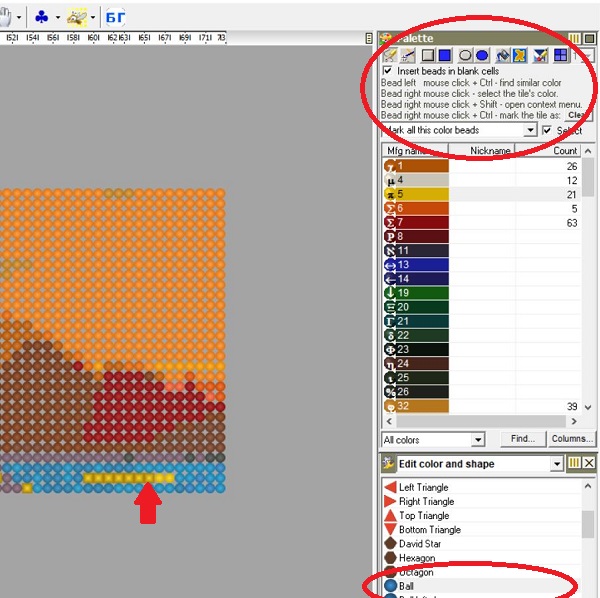This screenshot has width=600, height=598.
Task: Open the All colors filter dropdown
Action: pos(477,440)
